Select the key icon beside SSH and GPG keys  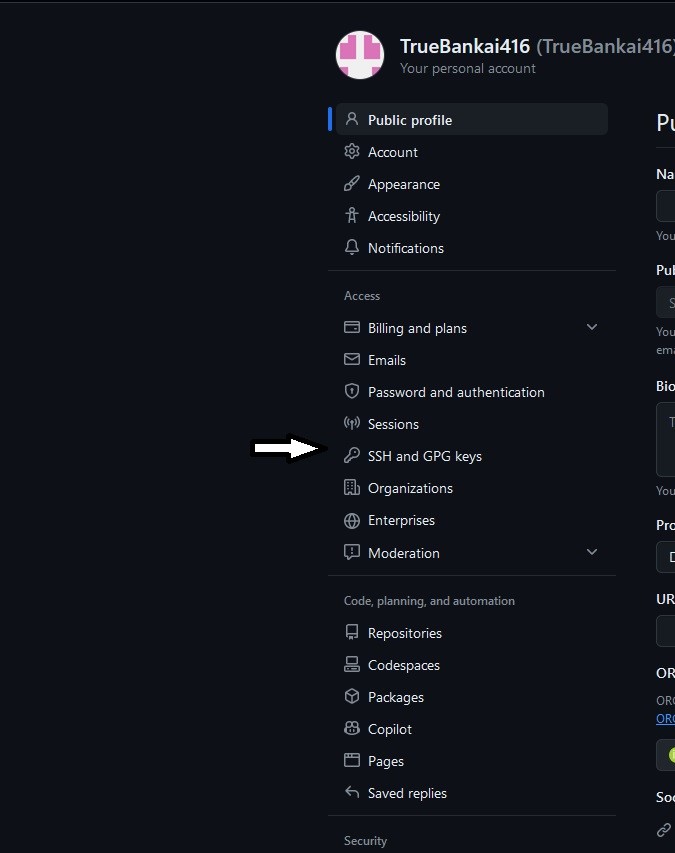point(351,455)
